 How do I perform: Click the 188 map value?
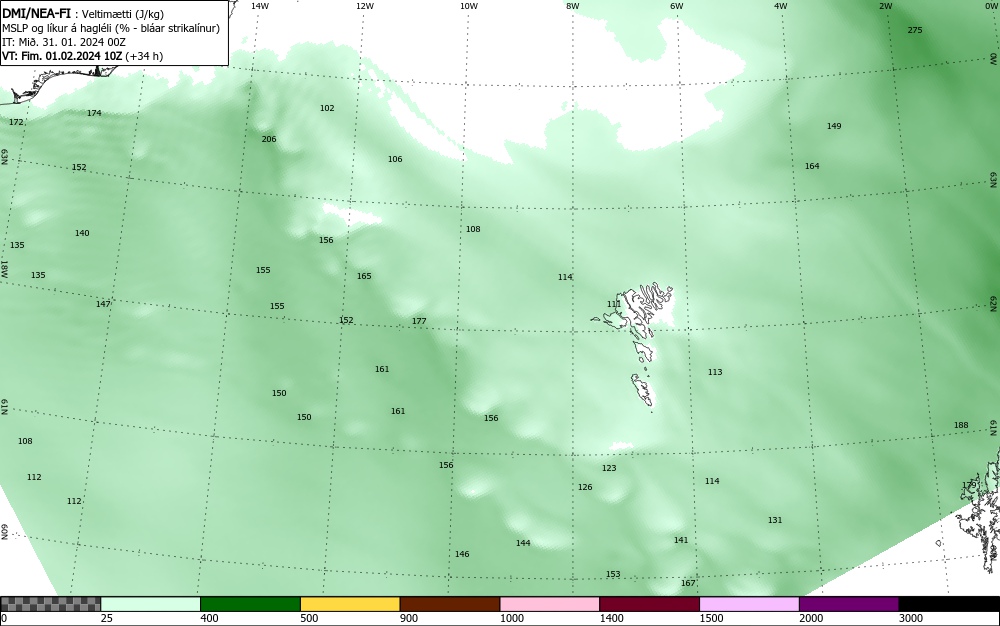click(x=961, y=425)
